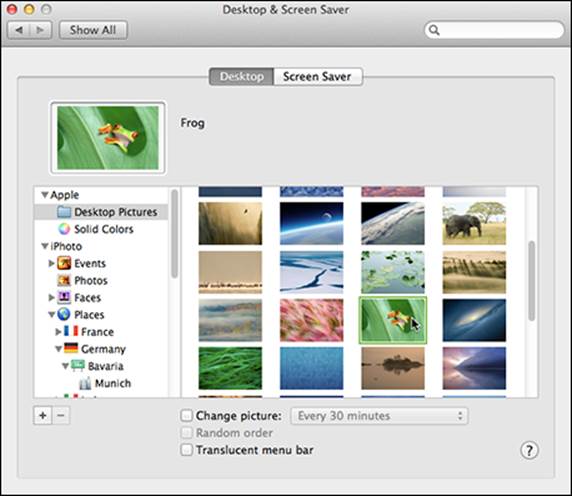Click the Show All button
Viewport: 572px width, 496px height.
93,30
